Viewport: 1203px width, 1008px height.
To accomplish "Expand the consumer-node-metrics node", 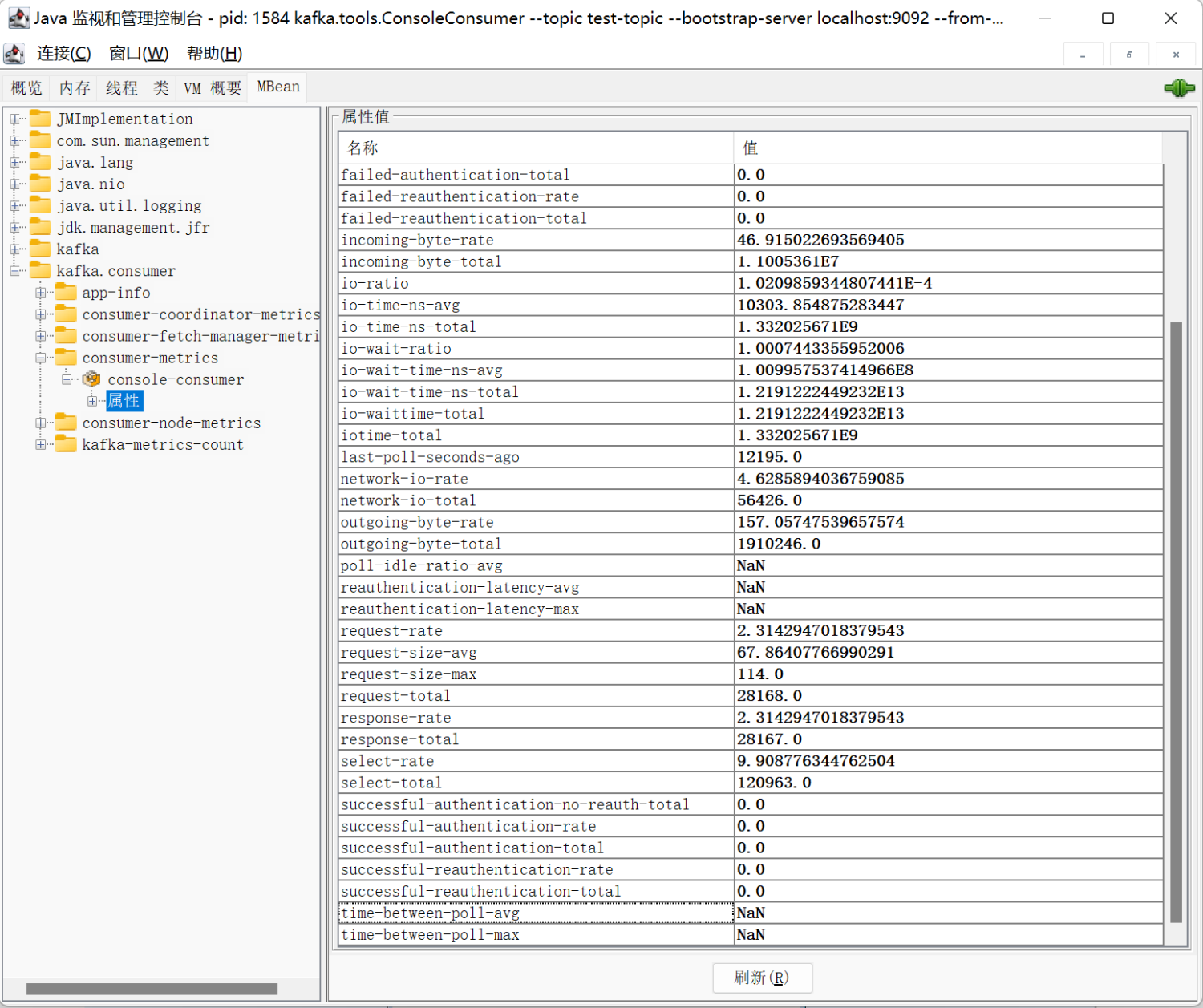I will (x=40, y=423).
